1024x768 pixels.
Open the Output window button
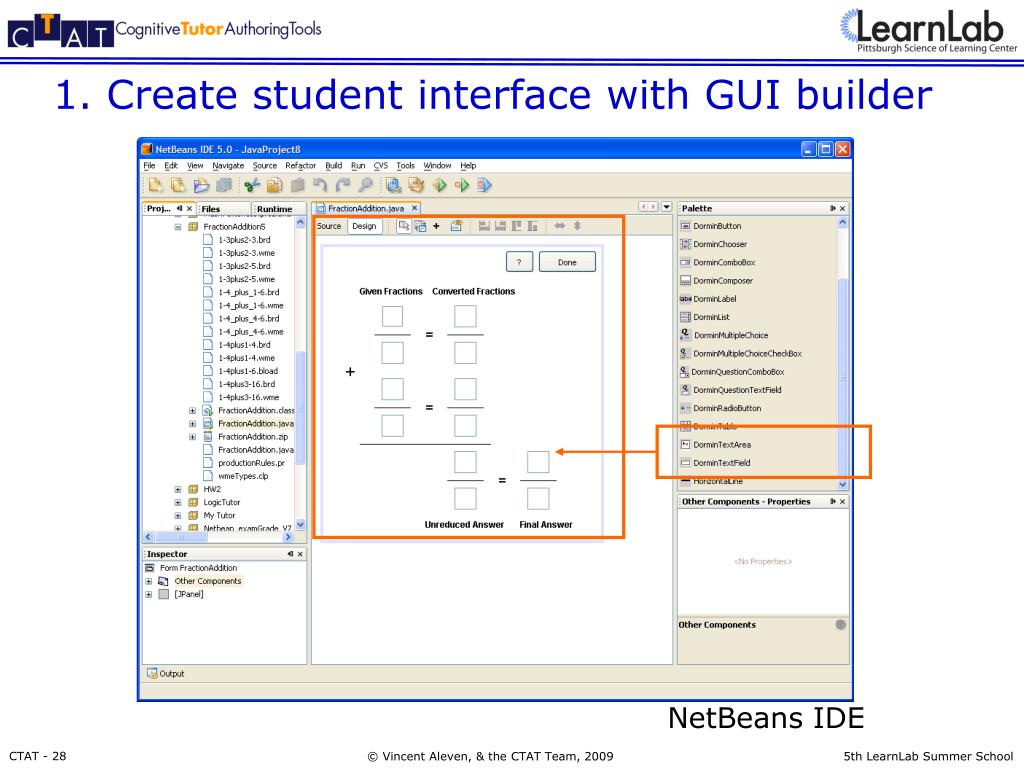tap(166, 673)
